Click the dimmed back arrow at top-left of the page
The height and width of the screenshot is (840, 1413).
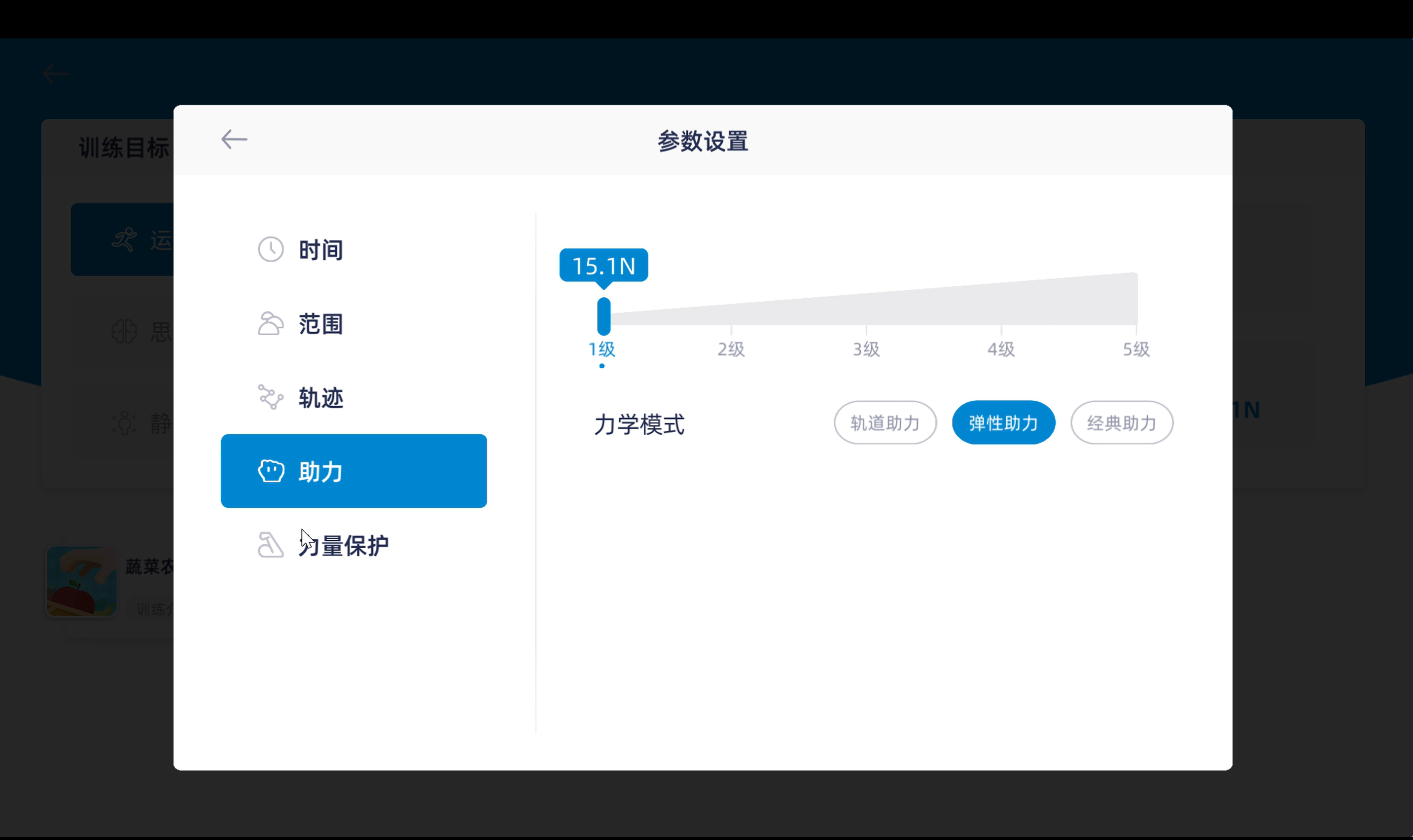56,74
